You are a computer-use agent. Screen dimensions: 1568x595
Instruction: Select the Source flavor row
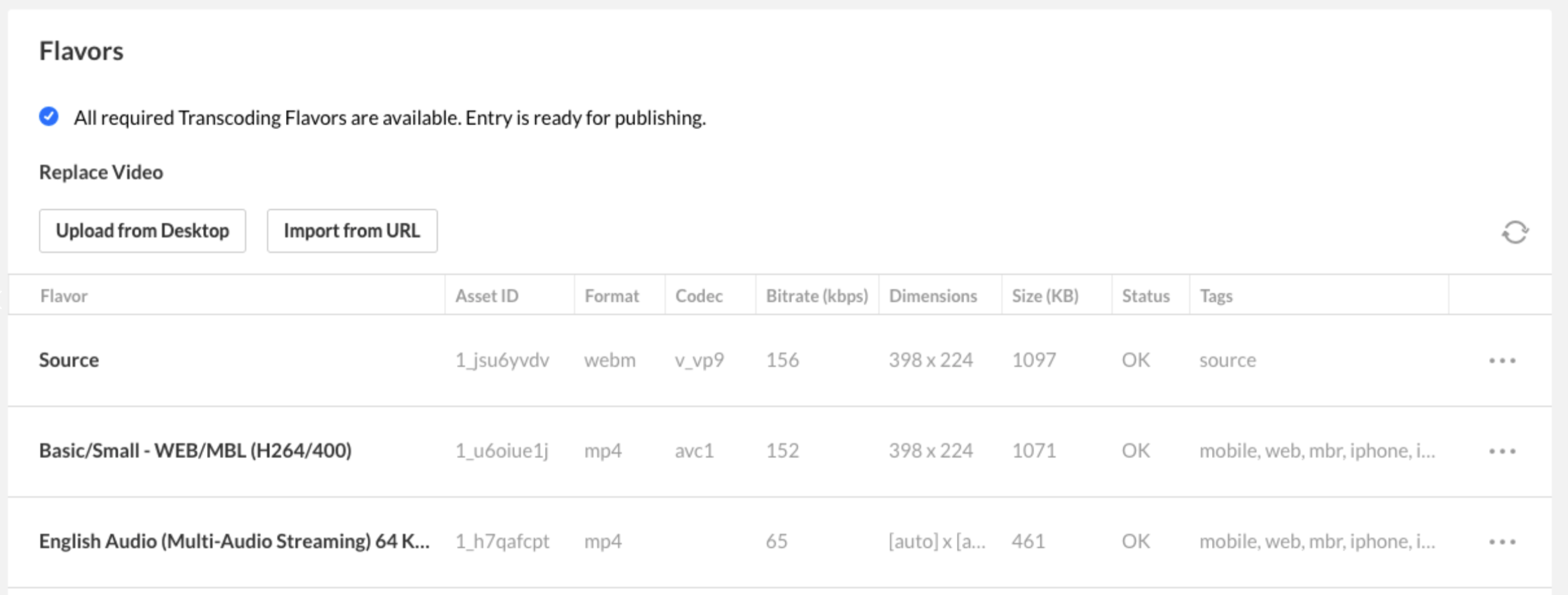coord(69,360)
